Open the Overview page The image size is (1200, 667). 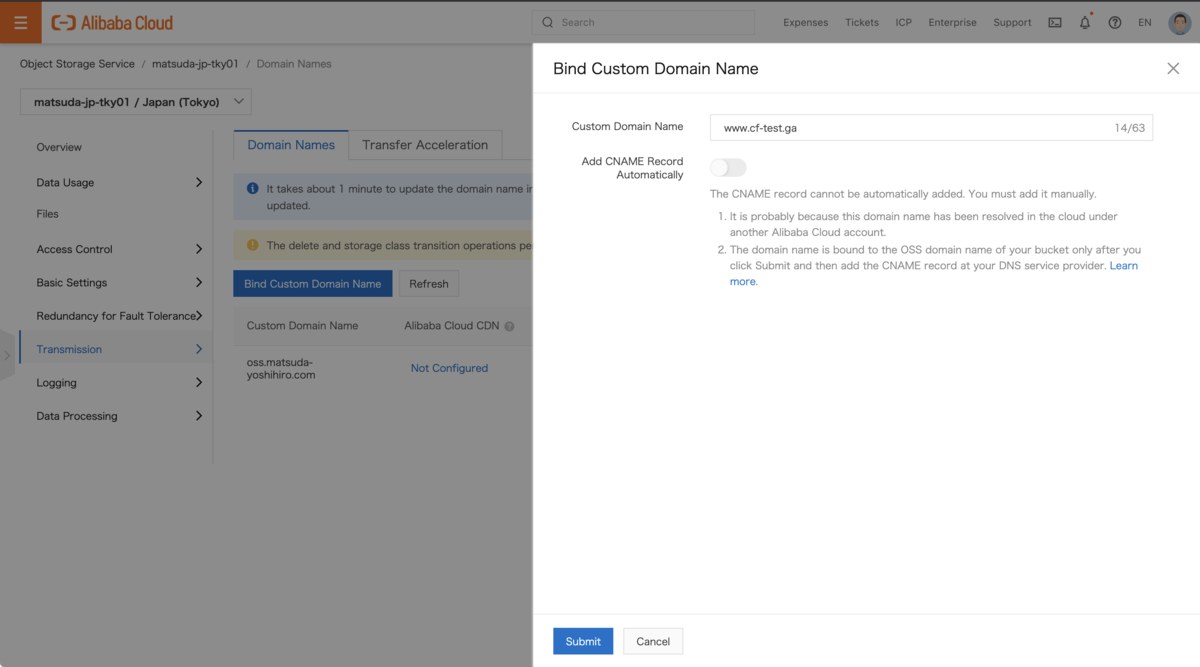coord(59,147)
